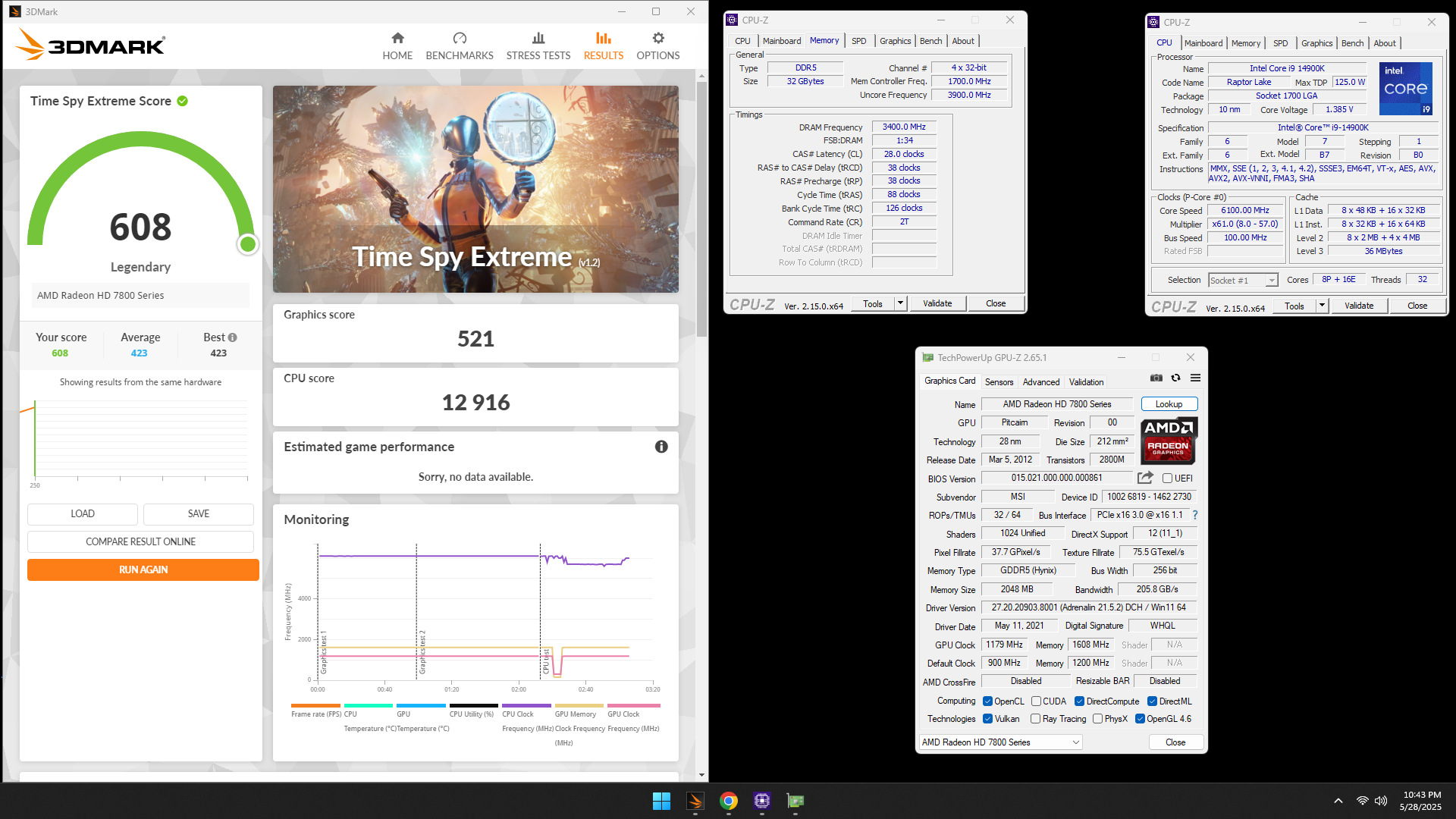Screen dimensions: 1456x819
Task: Click SAVE button in 3DMark
Action: (x=199, y=513)
